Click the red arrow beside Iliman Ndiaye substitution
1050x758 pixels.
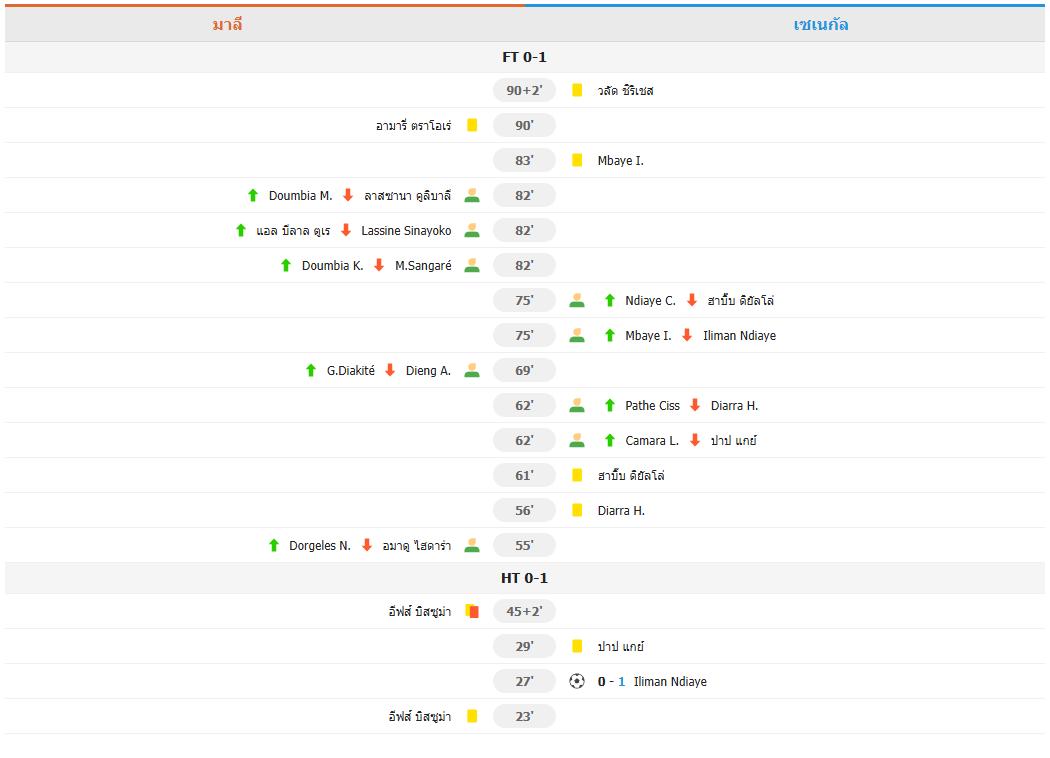686,335
